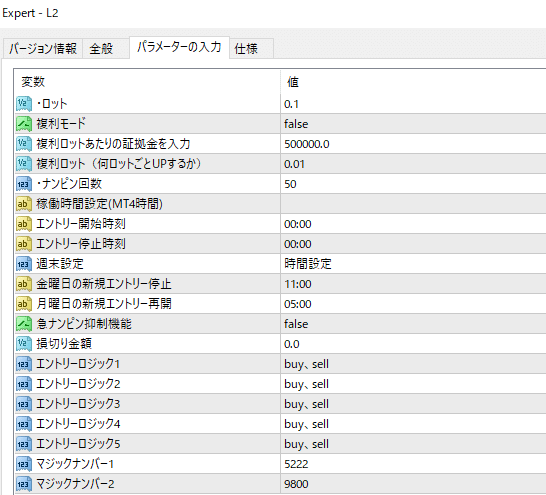Click the boolean icon beside 複利モード
The image size is (546, 495).
click(24, 124)
